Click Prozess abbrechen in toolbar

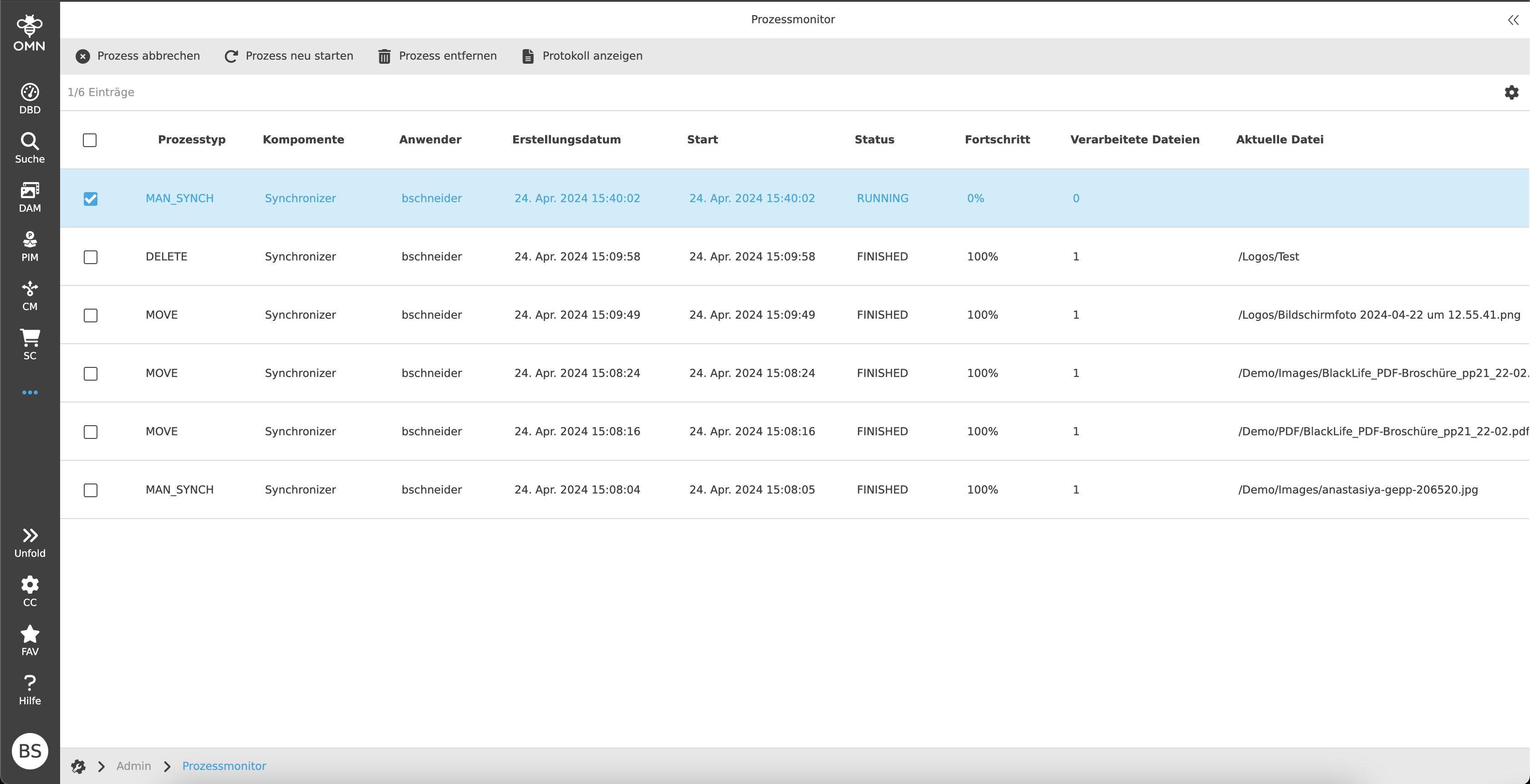tap(138, 56)
